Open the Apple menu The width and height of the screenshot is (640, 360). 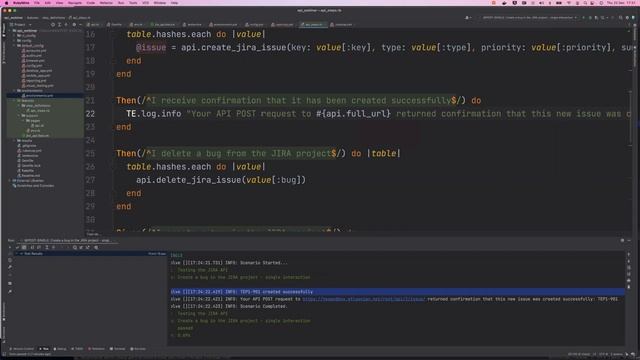[6, 3]
